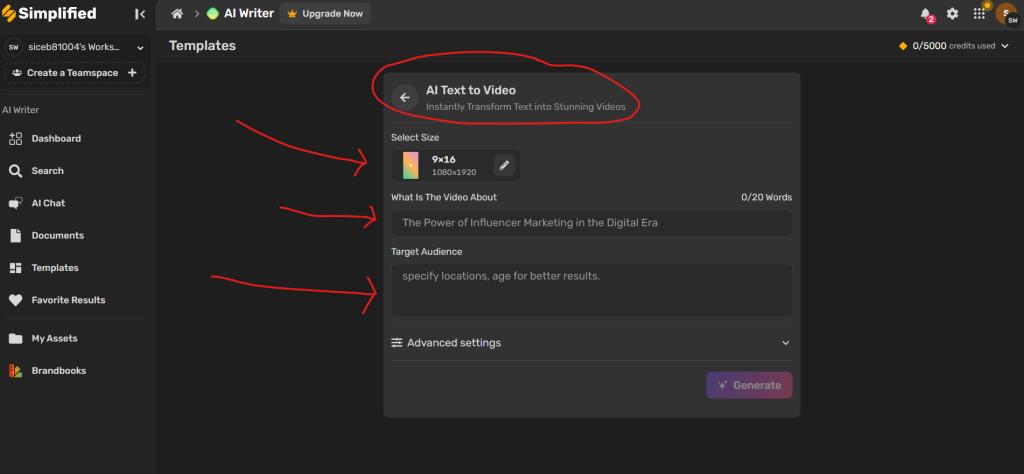Click the My Assets folder icon
The height and width of the screenshot is (474, 1024).
coord(16,339)
